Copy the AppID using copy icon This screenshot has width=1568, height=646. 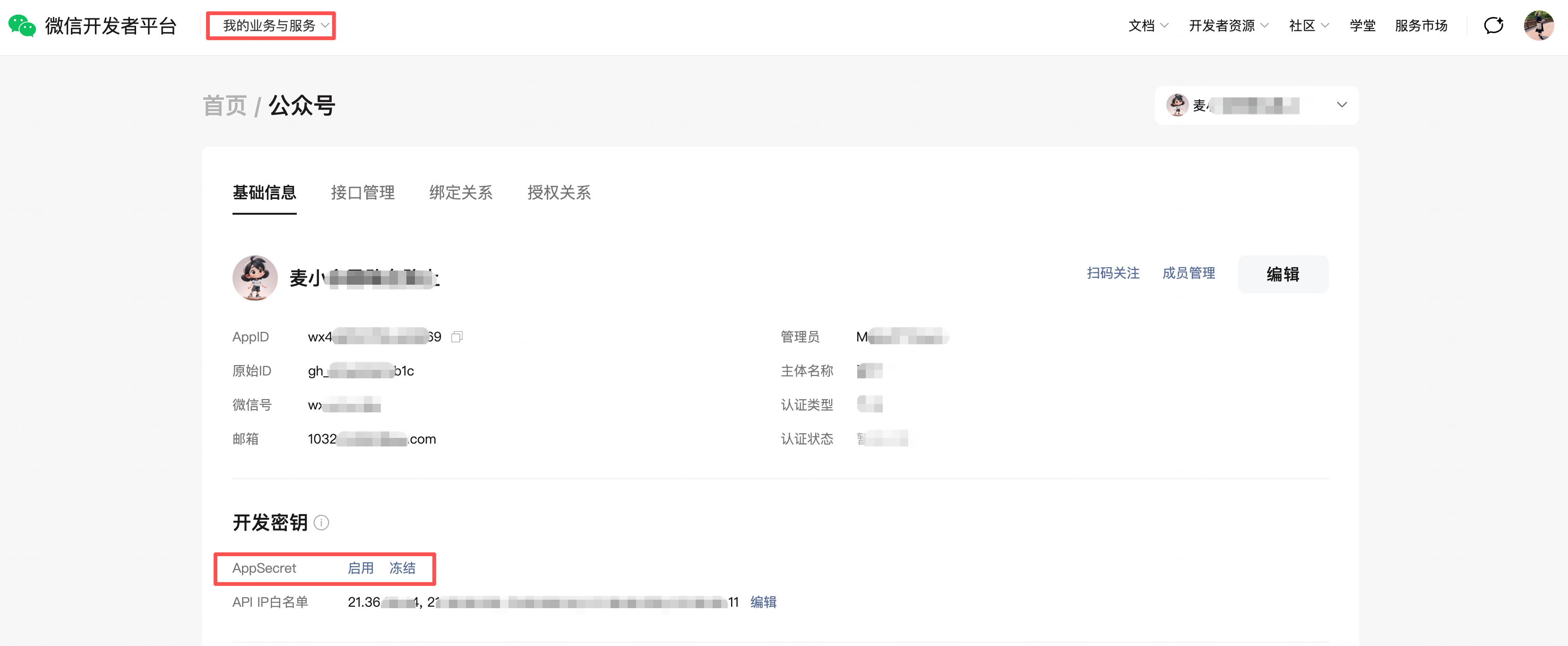tap(457, 337)
